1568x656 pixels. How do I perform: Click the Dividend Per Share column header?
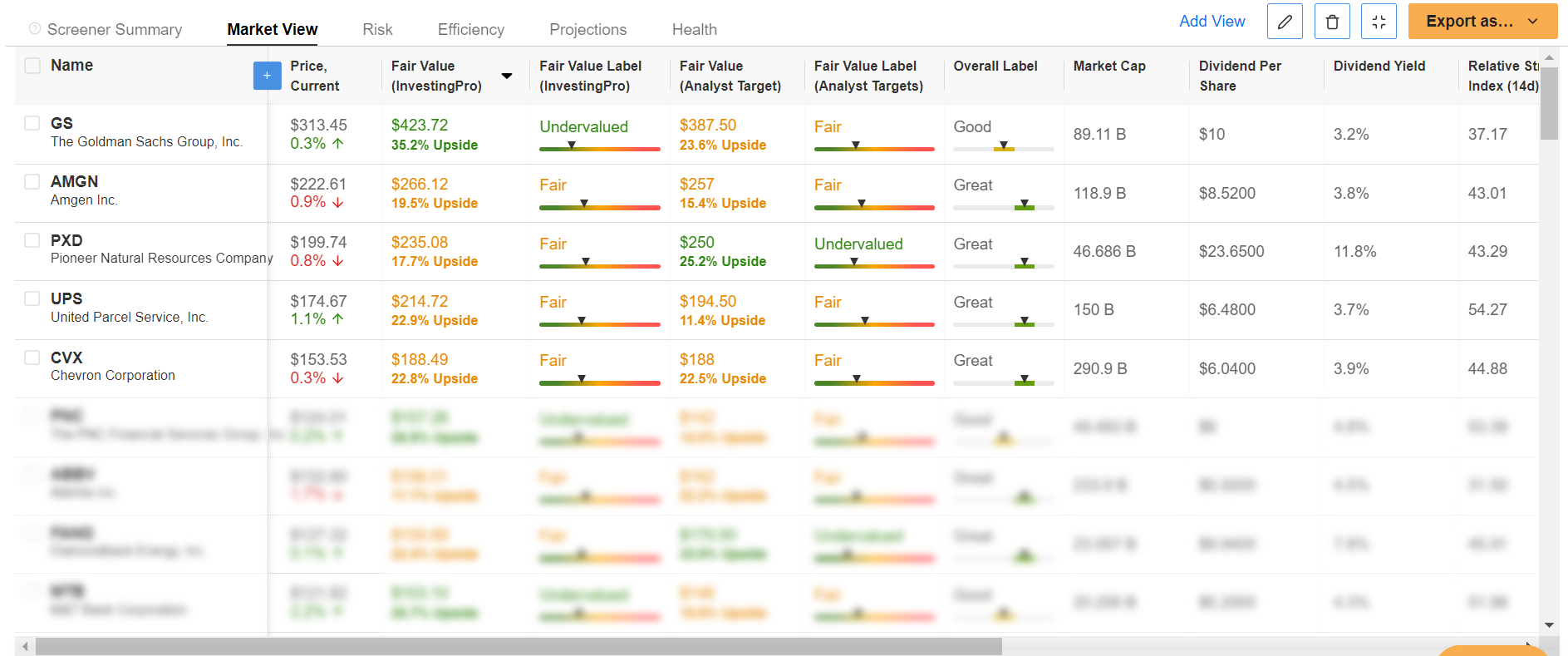pos(1241,76)
